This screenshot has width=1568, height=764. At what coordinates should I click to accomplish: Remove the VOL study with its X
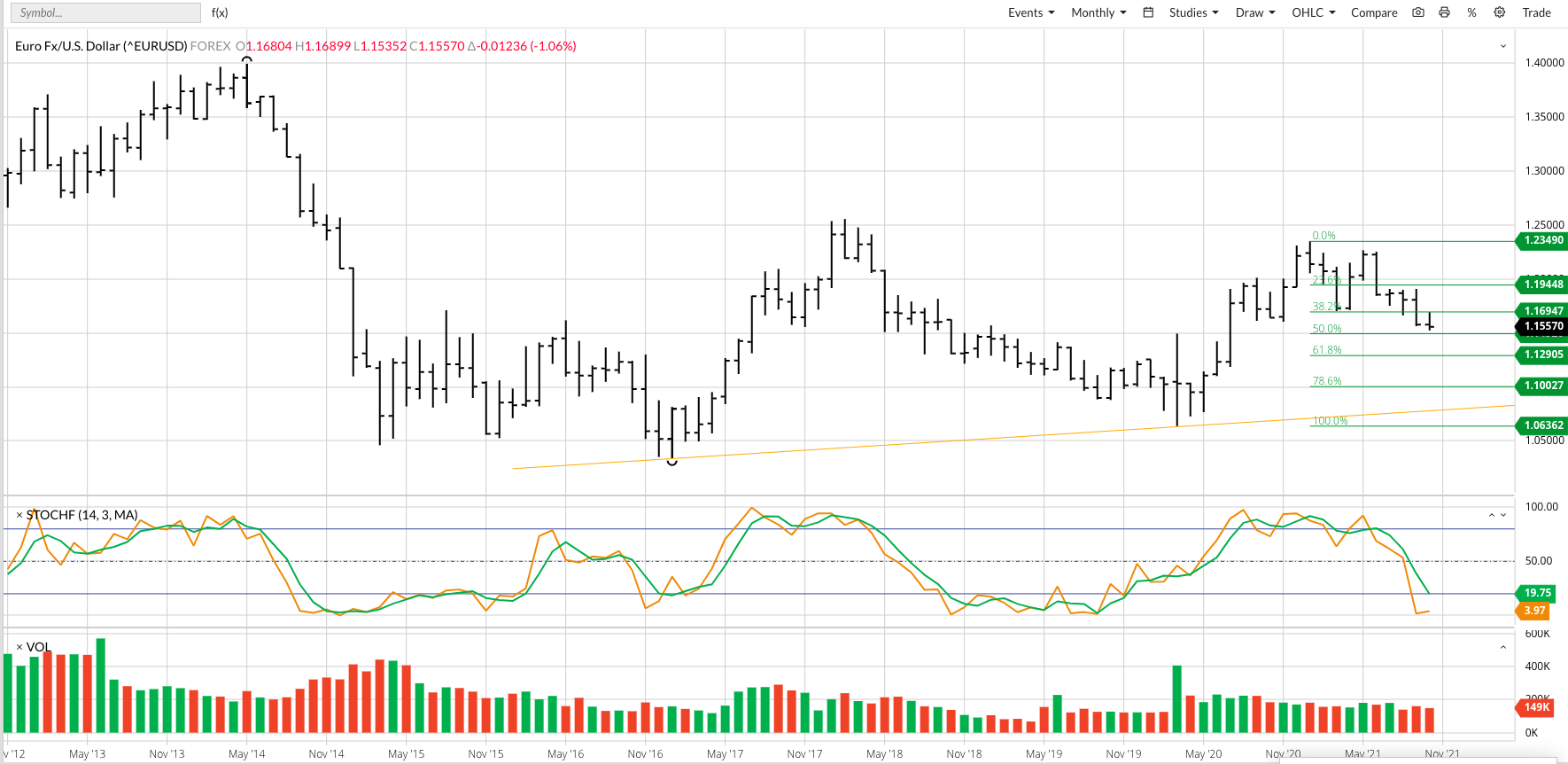pos(19,647)
